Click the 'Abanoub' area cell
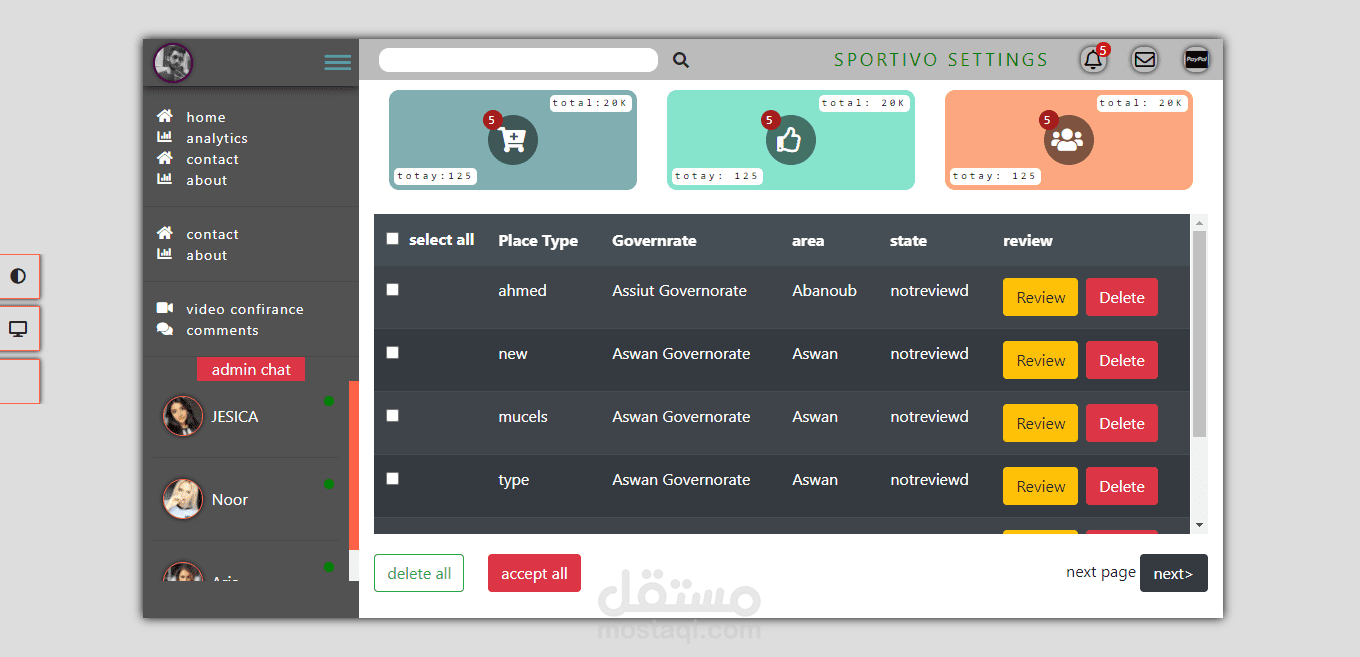Viewport: 1360px width, 657px height. click(x=824, y=290)
